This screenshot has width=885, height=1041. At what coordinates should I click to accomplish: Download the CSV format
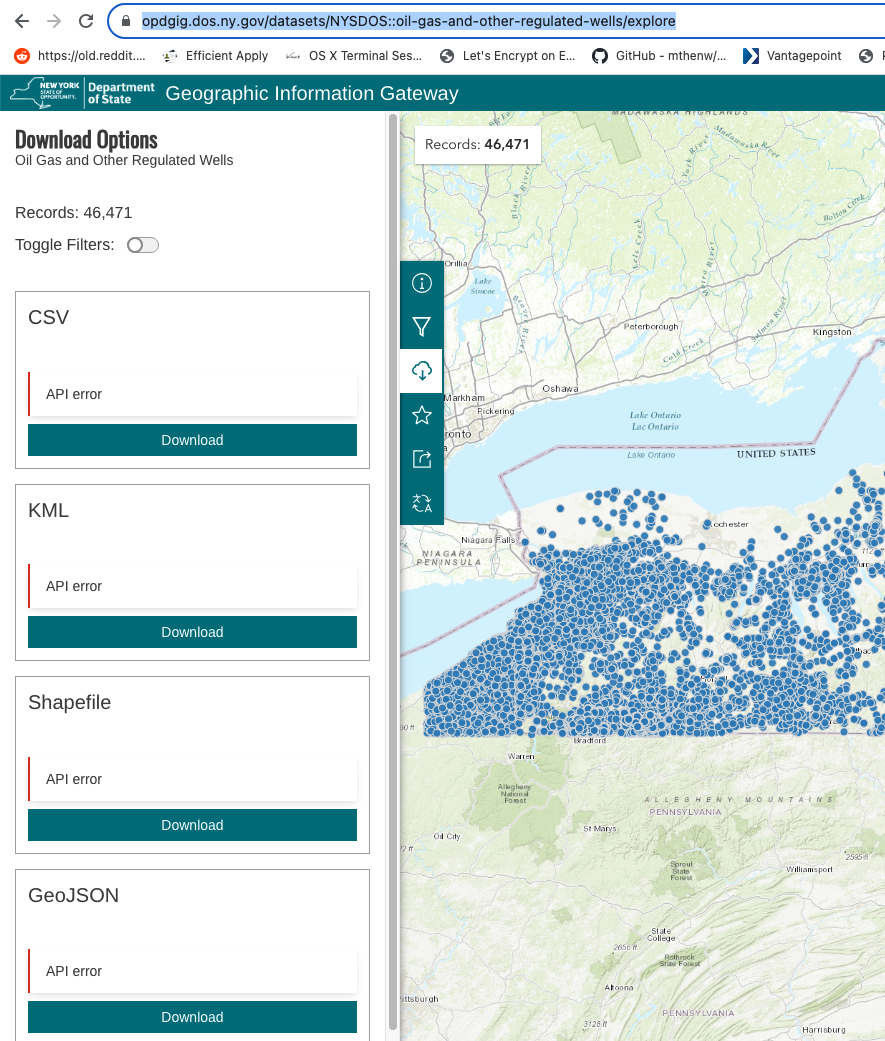coord(193,440)
